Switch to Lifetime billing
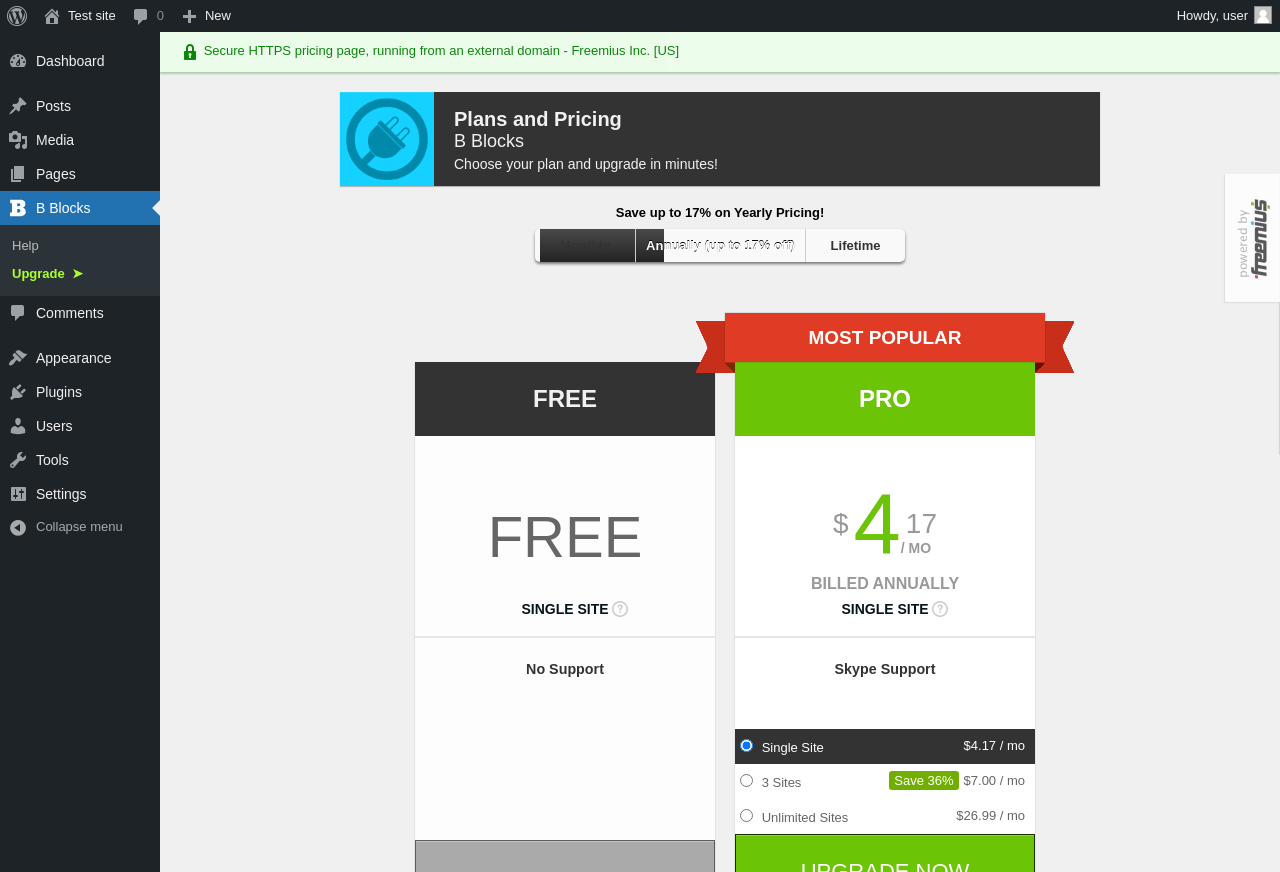The image size is (1280, 872). click(855, 246)
